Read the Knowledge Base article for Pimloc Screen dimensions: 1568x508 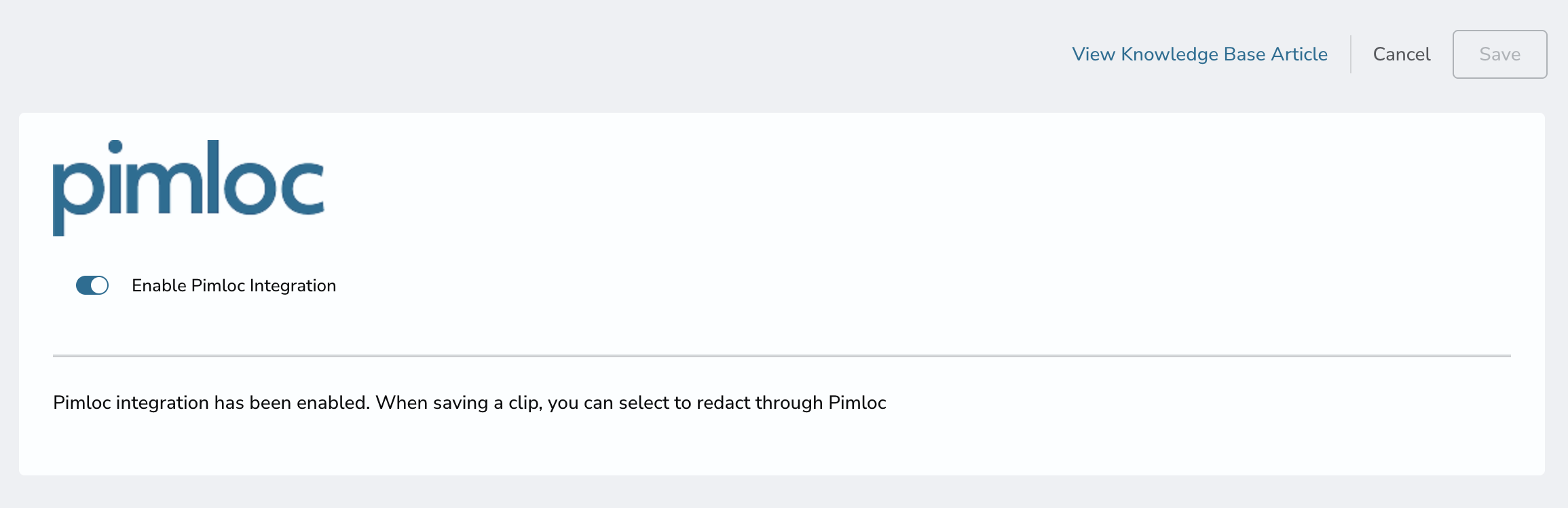(1199, 54)
